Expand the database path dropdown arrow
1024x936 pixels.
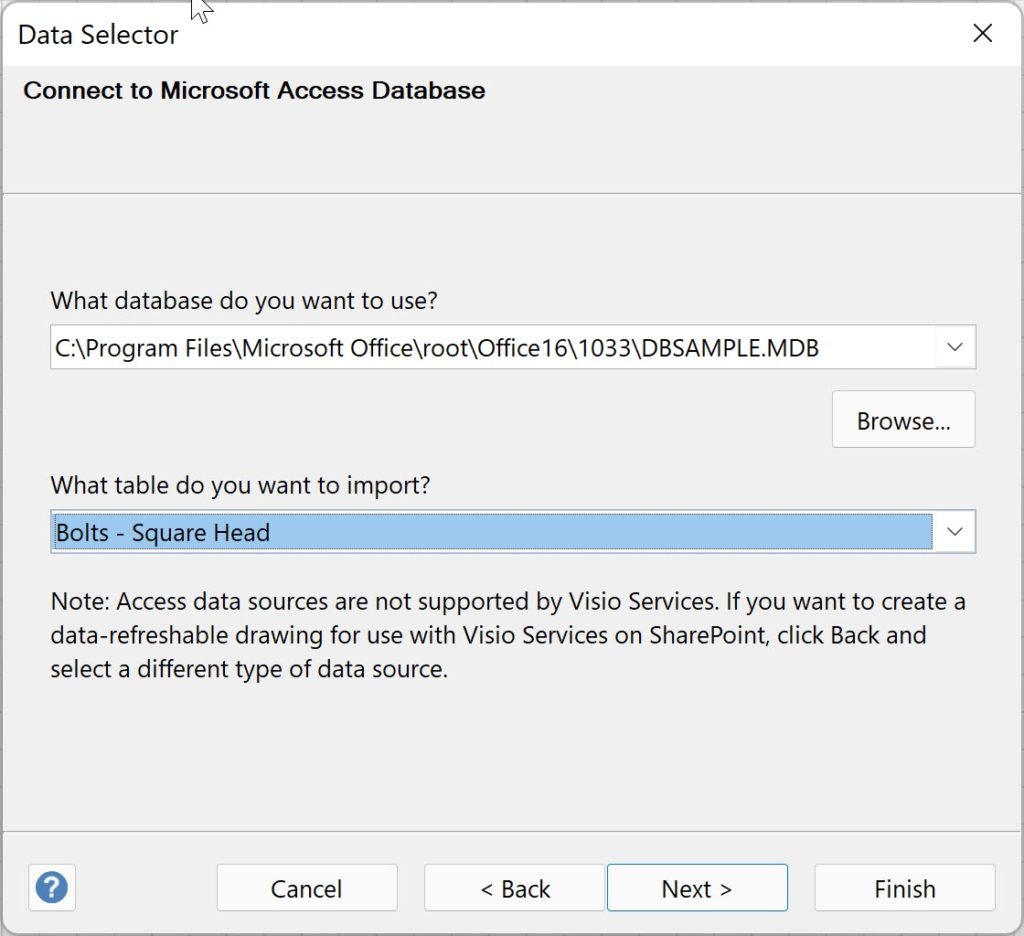[954, 347]
